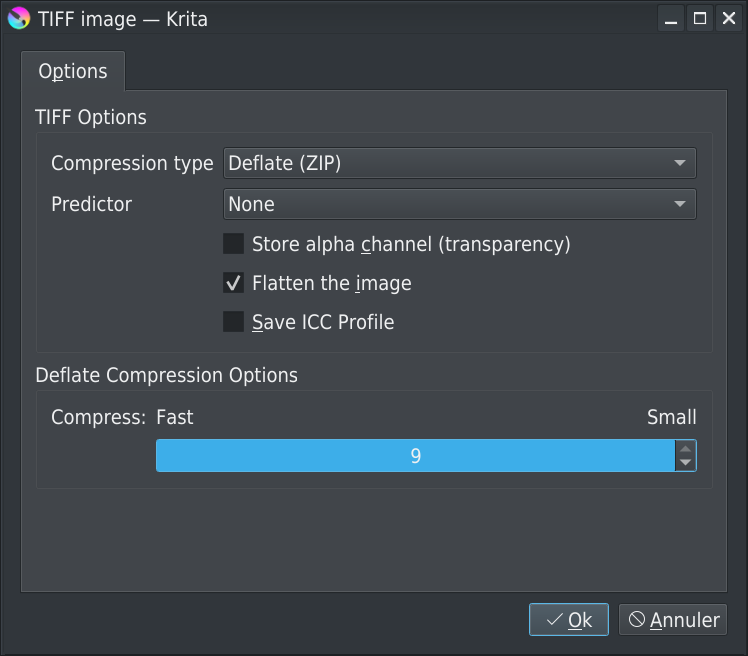Close the TIFF image dialog window
This screenshot has width=748, height=656.
point(727,18)
